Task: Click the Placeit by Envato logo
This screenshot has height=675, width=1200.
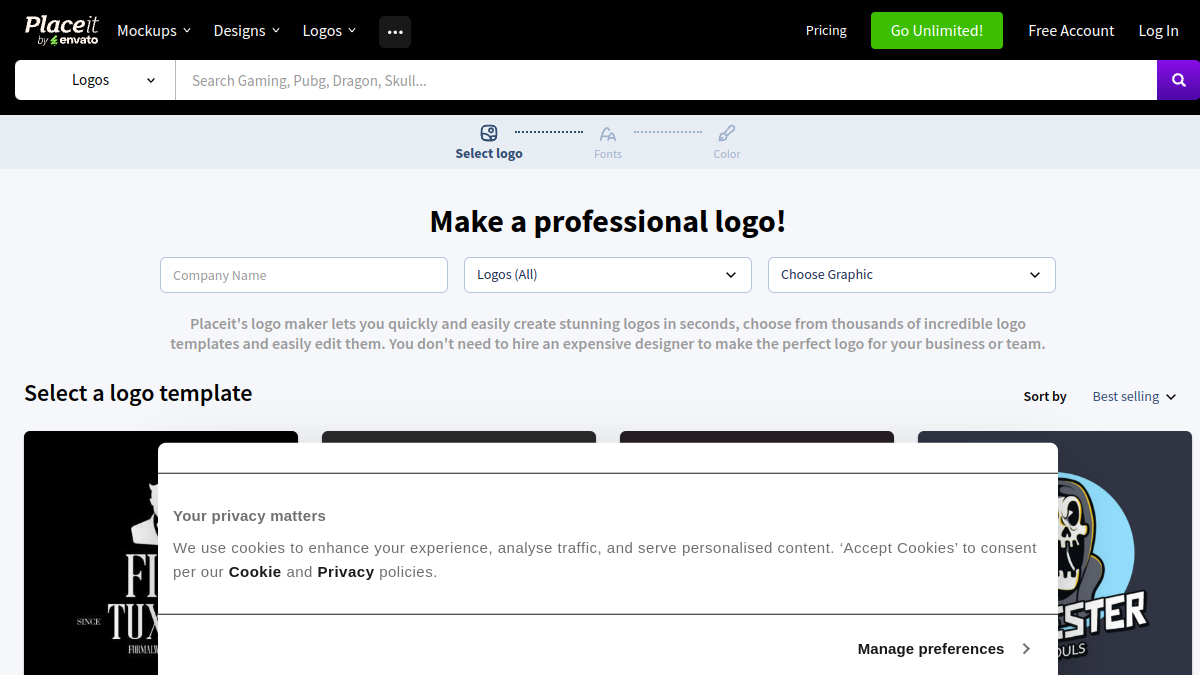Action: 61,30
